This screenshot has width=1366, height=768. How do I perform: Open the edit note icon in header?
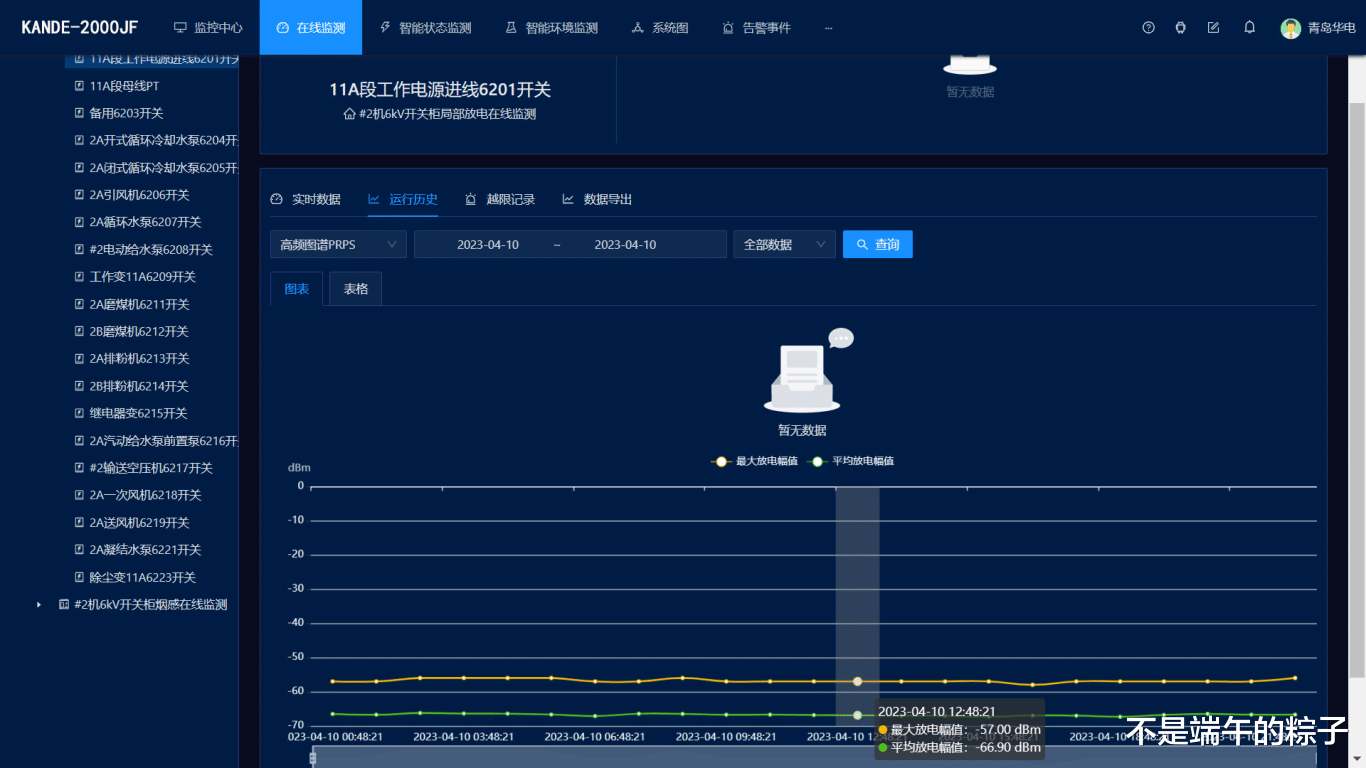pos(1214,28)
